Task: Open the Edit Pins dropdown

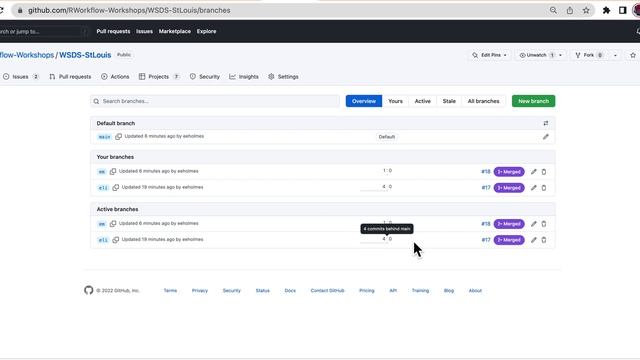Action: tap(489, 55)
